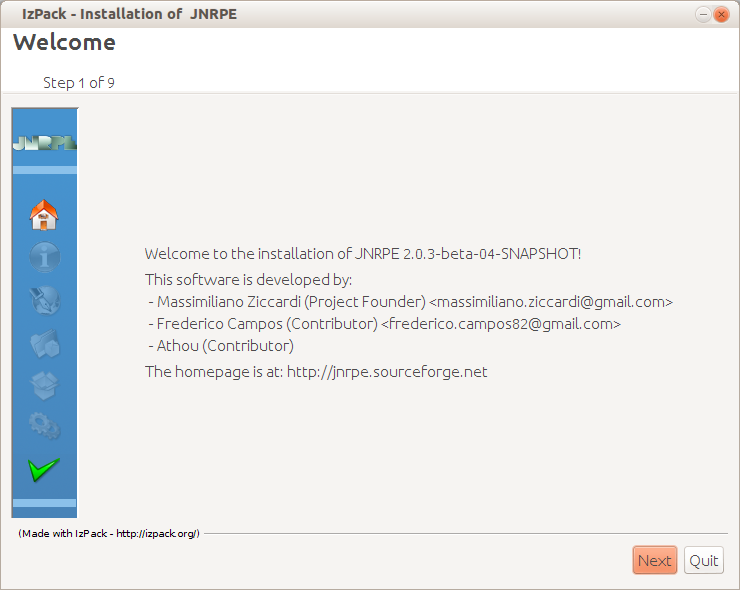Image resolution: width=740 pixels, height=590 pixels.
Task: Select the information step icon in sidebar
Action: pos(44,257)
